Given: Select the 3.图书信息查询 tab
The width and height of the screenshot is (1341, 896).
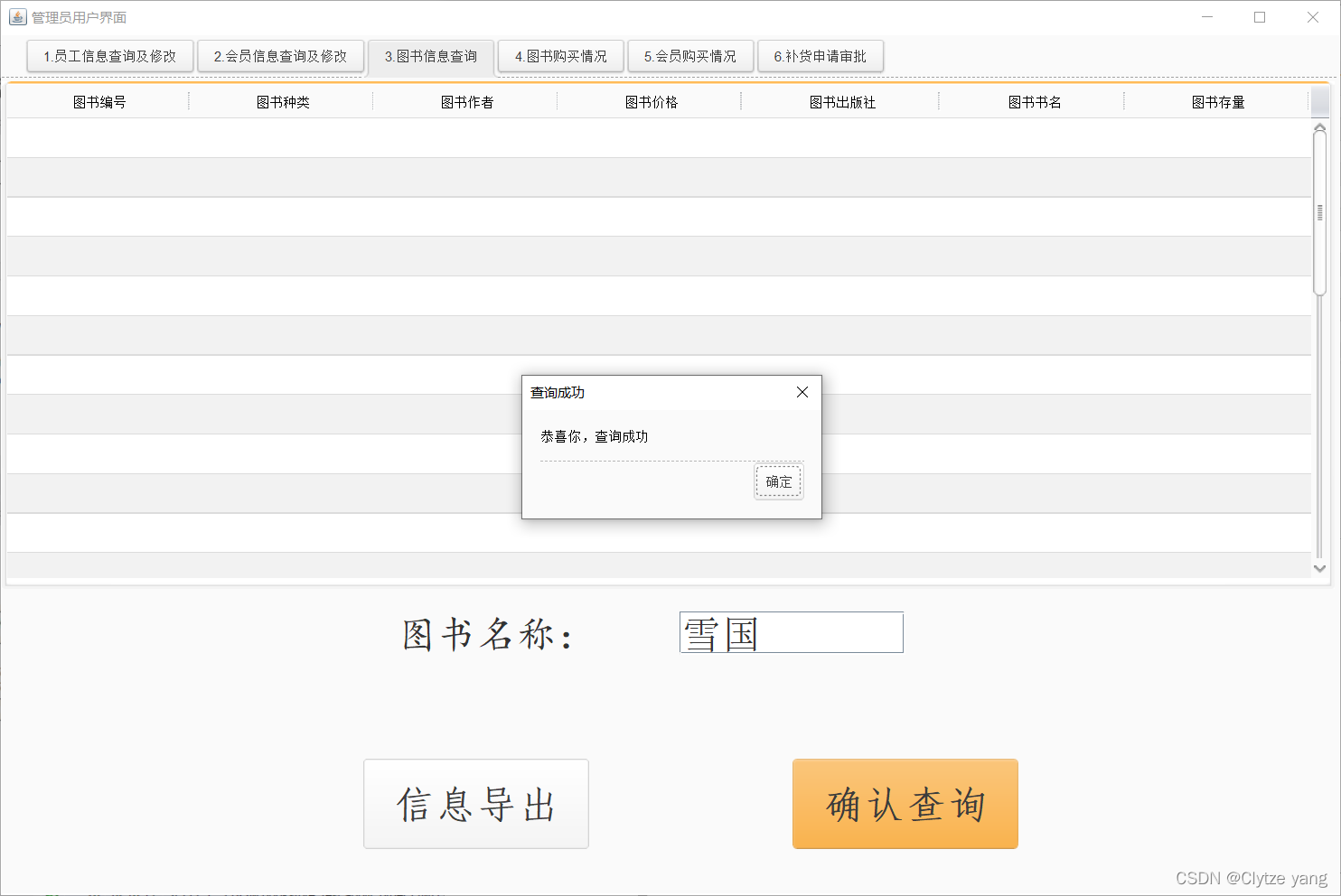Looking at the screenshot, I should (431, 56).
